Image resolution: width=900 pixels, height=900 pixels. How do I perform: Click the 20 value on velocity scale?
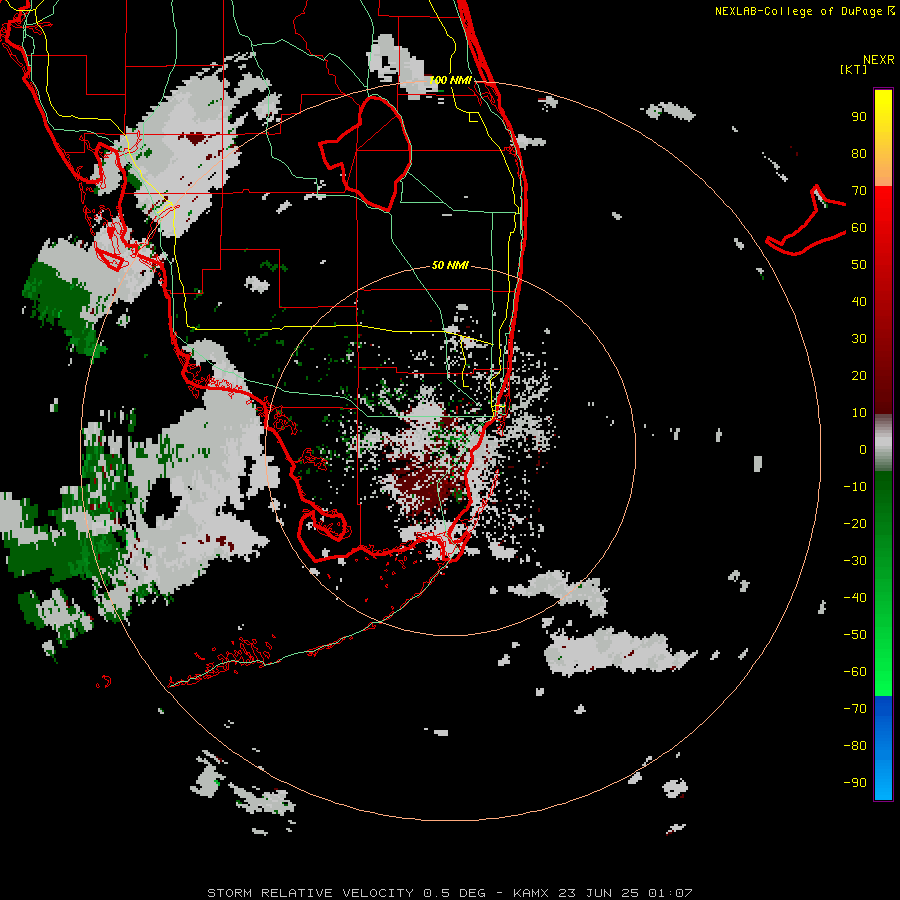pyautogui.click(x=859, y=376)
